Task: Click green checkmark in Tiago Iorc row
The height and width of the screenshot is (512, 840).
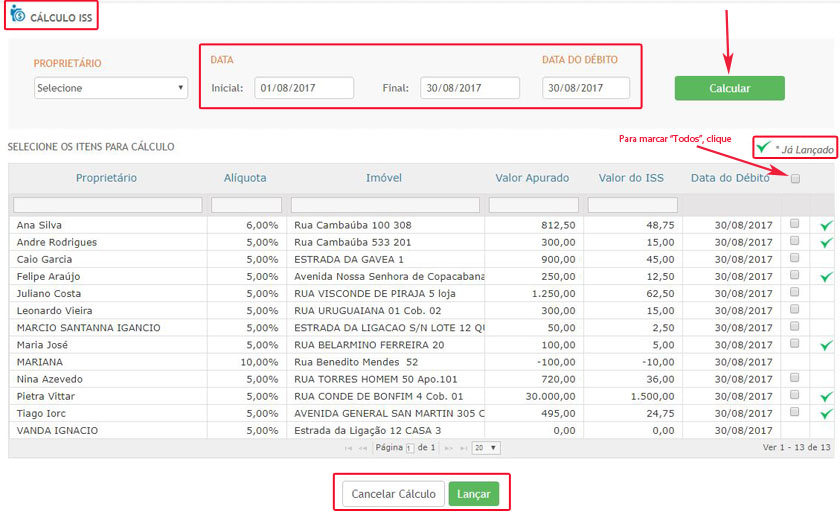Action: coord(825,413)
